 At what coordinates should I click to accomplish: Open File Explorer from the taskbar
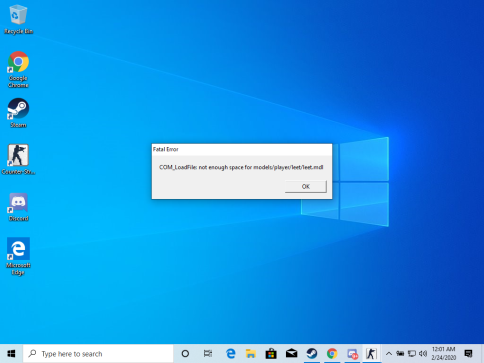(x=251, y=354)
